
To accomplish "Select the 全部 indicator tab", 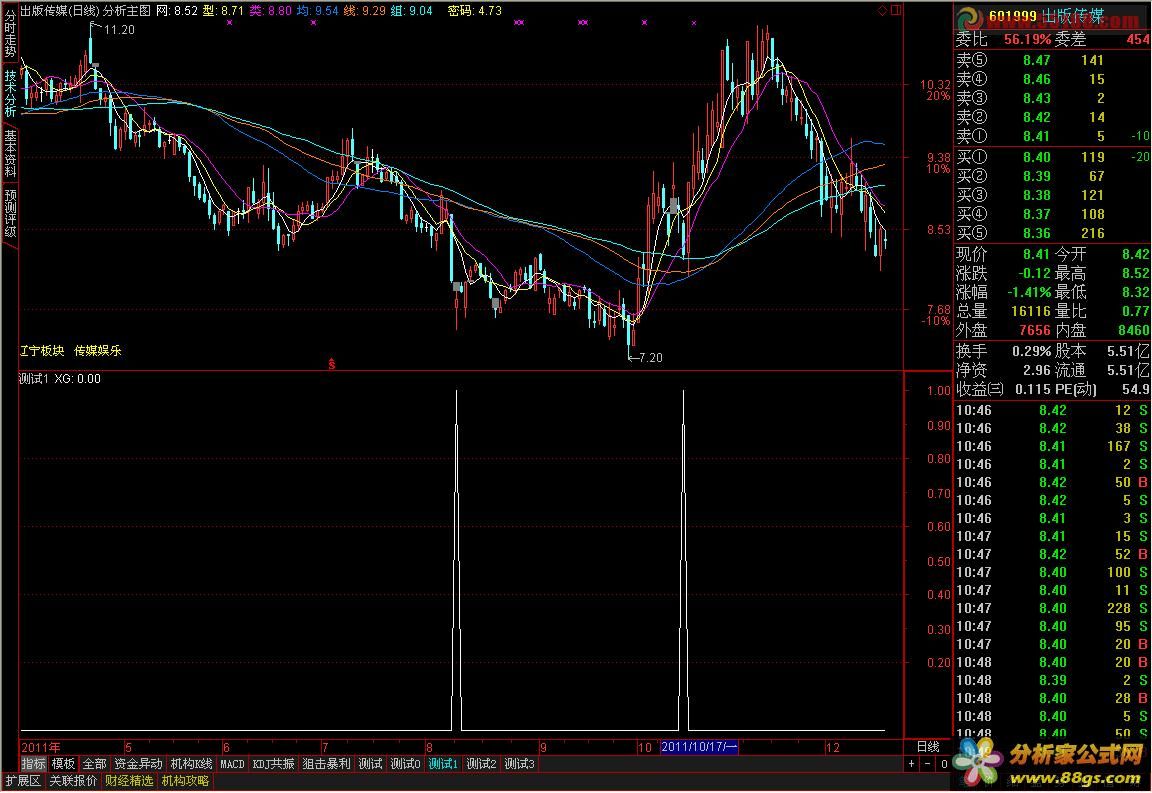I will (x=94, y=764).
